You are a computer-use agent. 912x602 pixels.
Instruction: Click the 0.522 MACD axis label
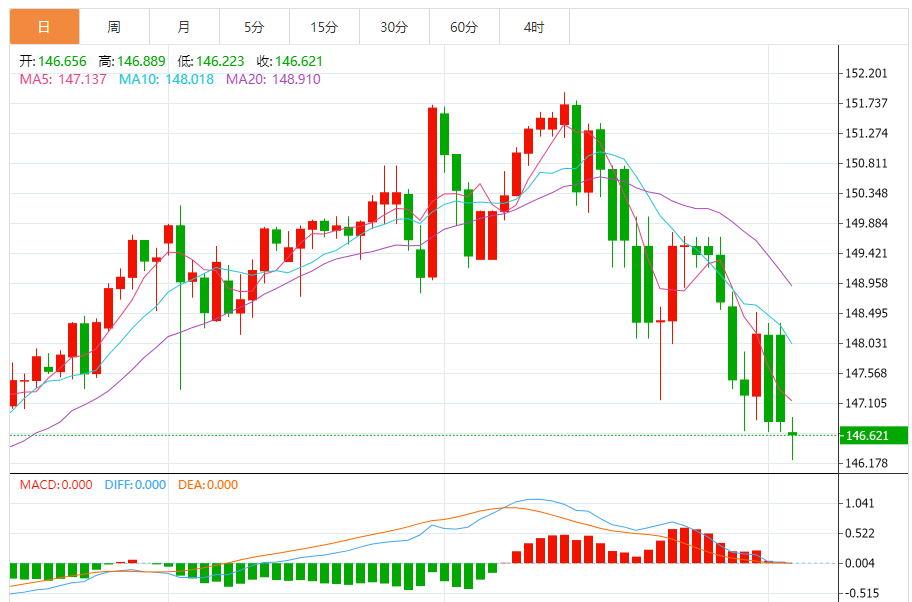pos(860,533)
